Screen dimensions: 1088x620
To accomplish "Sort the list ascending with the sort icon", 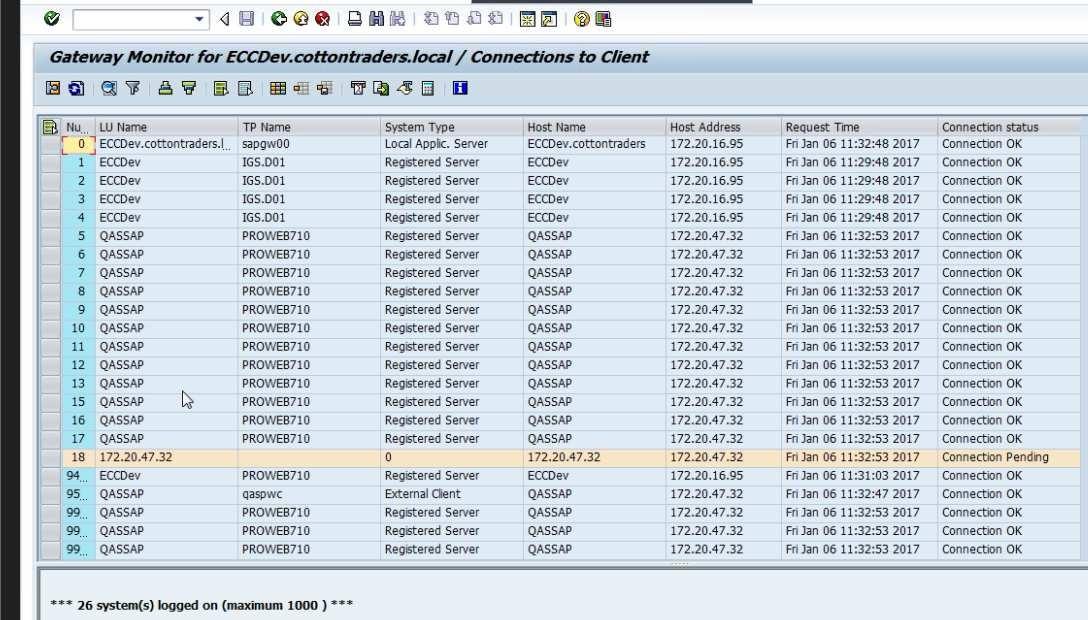I will tap(164, 88).
